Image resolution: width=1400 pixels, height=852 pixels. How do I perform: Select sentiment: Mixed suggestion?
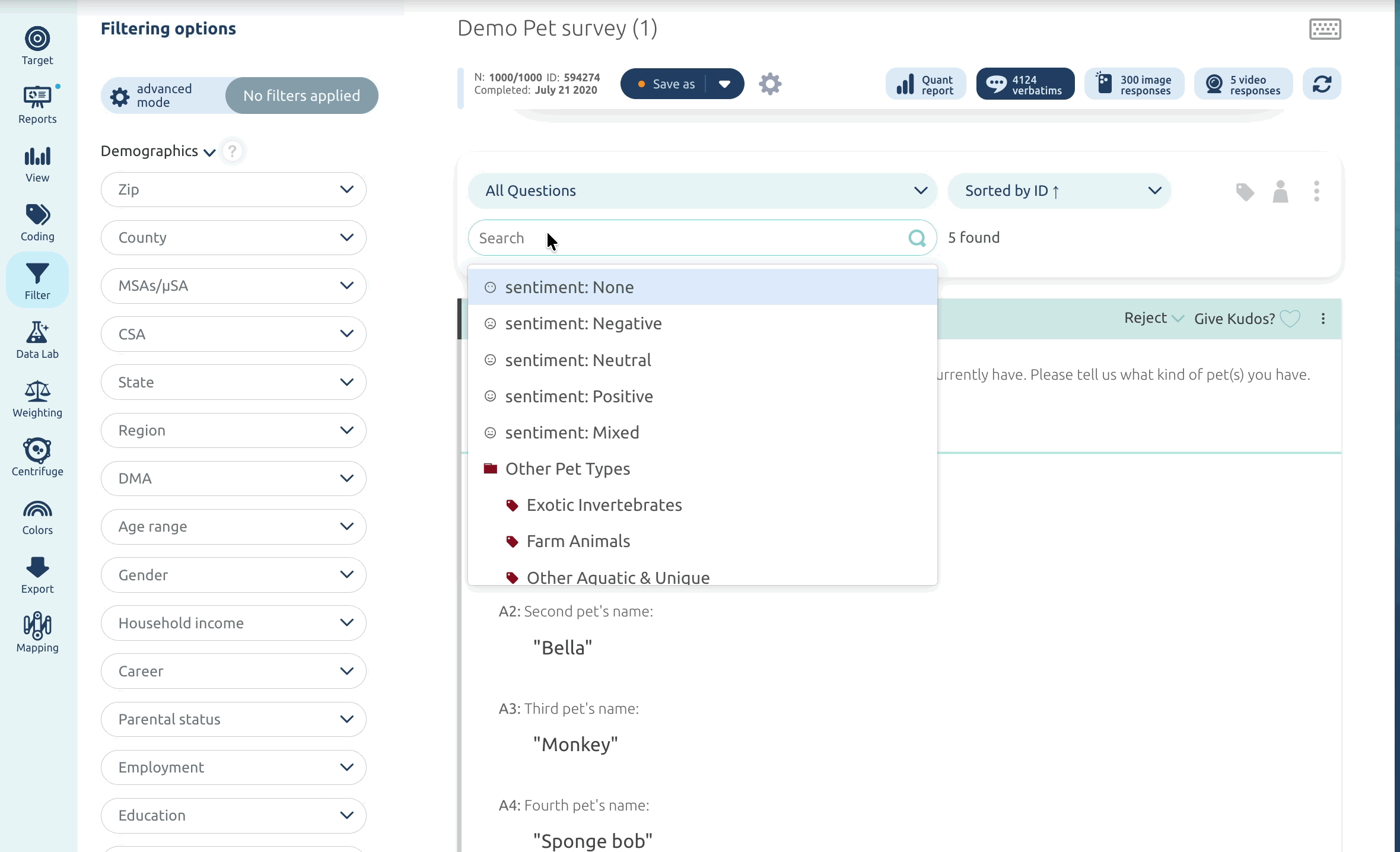coord(702,433)
